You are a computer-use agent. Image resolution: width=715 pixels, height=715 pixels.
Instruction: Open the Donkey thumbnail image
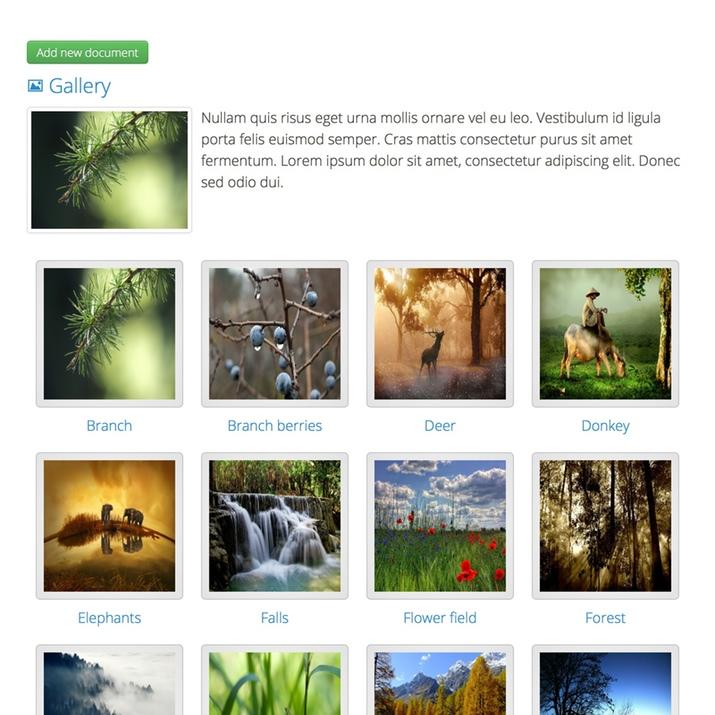(x=606, y=334)
